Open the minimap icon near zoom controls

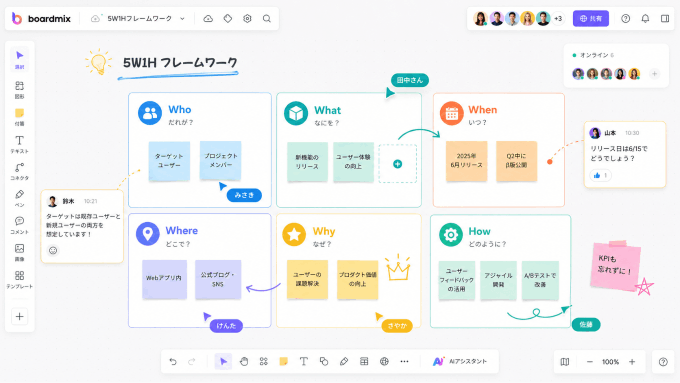565,362
